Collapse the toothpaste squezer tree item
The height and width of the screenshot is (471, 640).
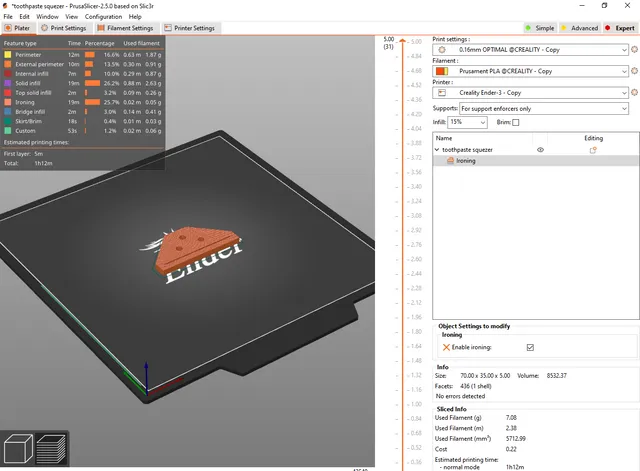click(x=437, y=149)
